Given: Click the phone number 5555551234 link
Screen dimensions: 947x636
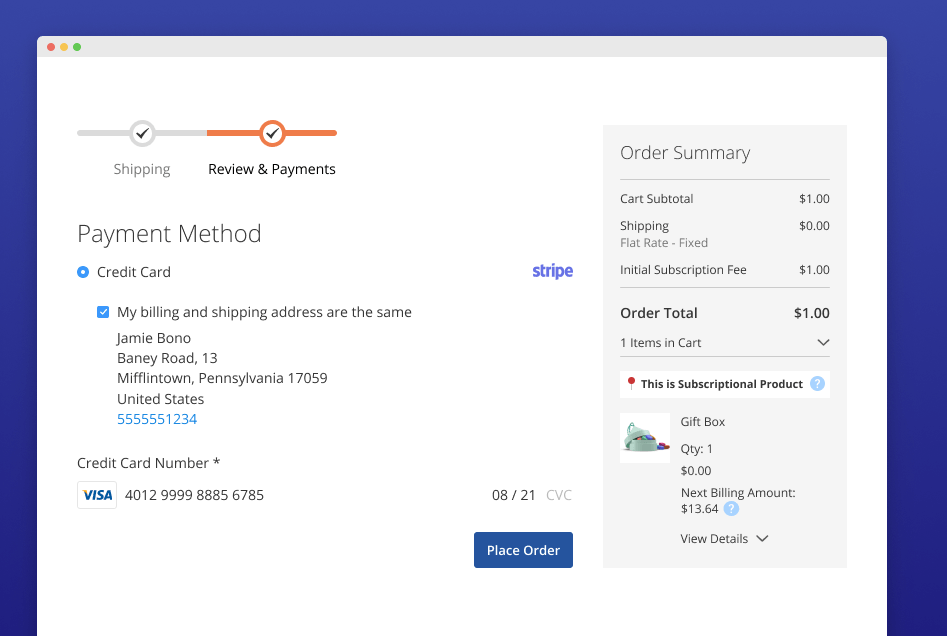Looking at the screenshot, I should pyautogui.click(x=157, y=419).
